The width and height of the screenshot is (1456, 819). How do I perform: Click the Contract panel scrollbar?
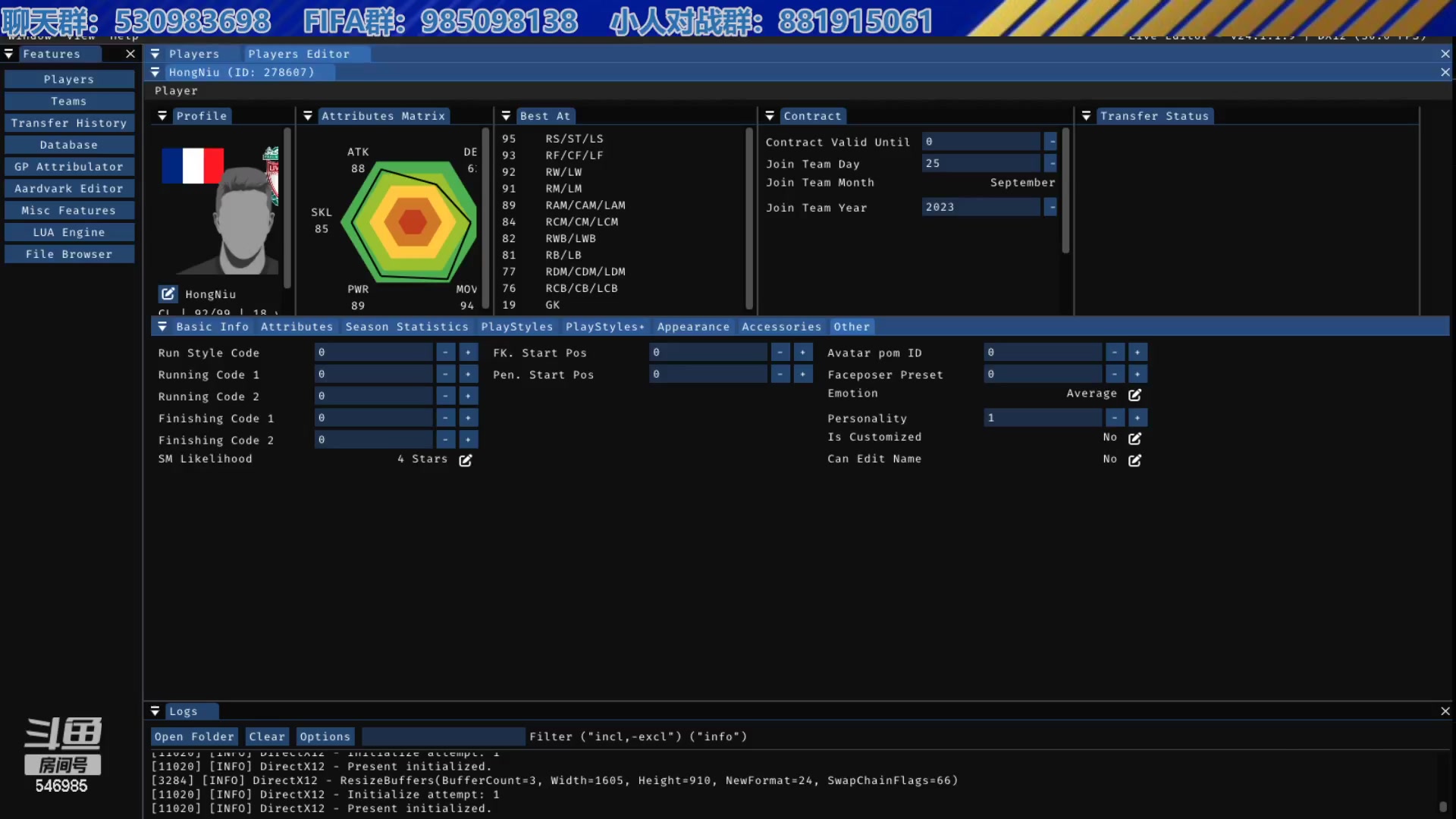coord(1065,191)
